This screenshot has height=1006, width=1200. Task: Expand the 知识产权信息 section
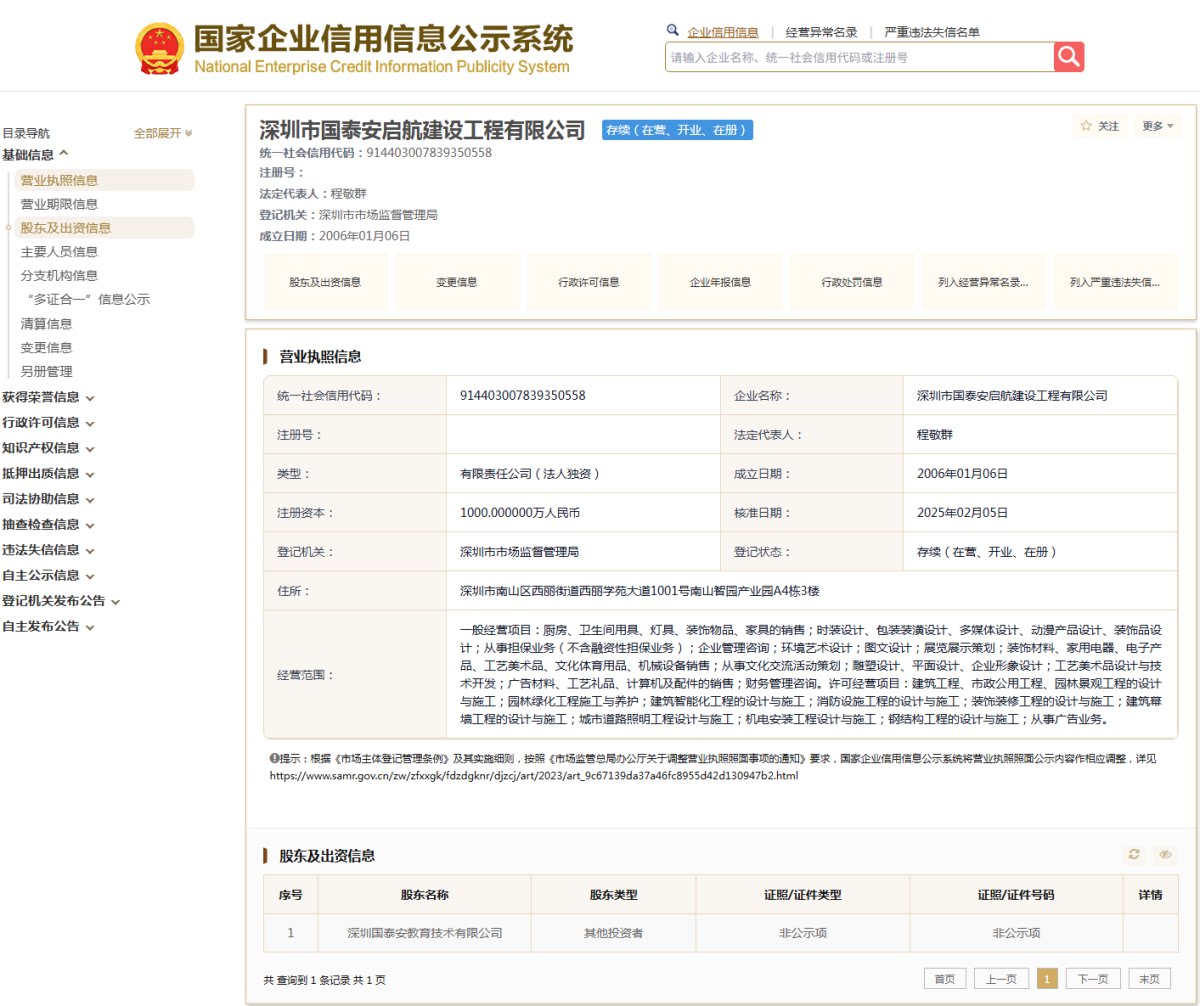click(48, 448)
